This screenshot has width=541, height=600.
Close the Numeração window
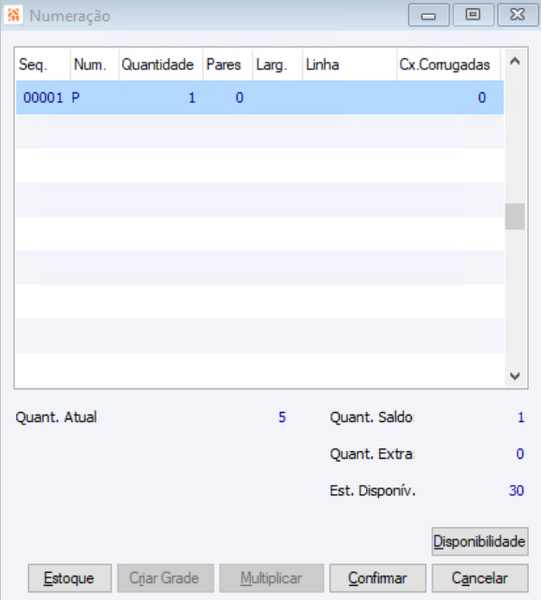pos(517,15)
